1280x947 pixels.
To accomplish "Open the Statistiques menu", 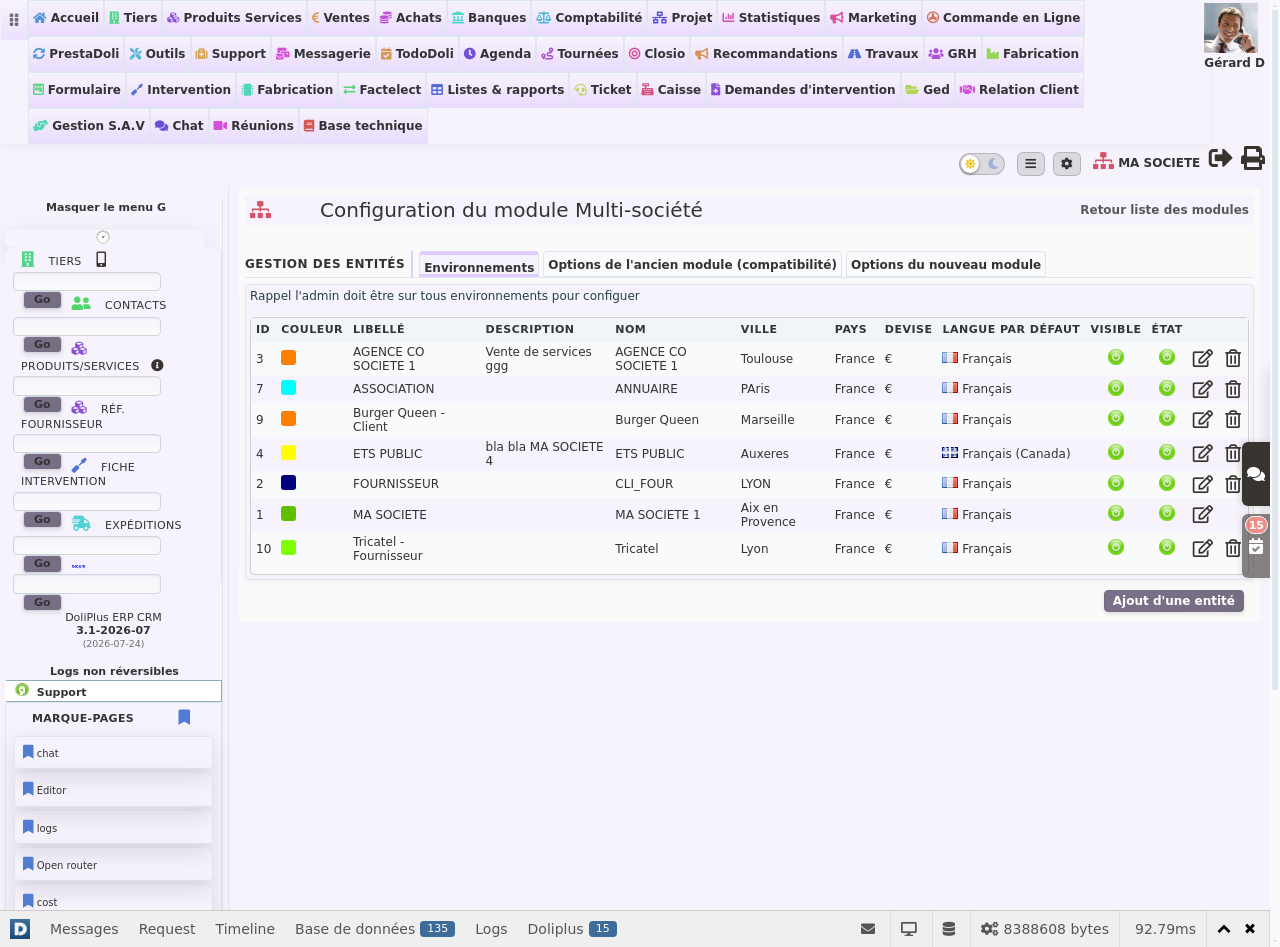I will 770,18.
